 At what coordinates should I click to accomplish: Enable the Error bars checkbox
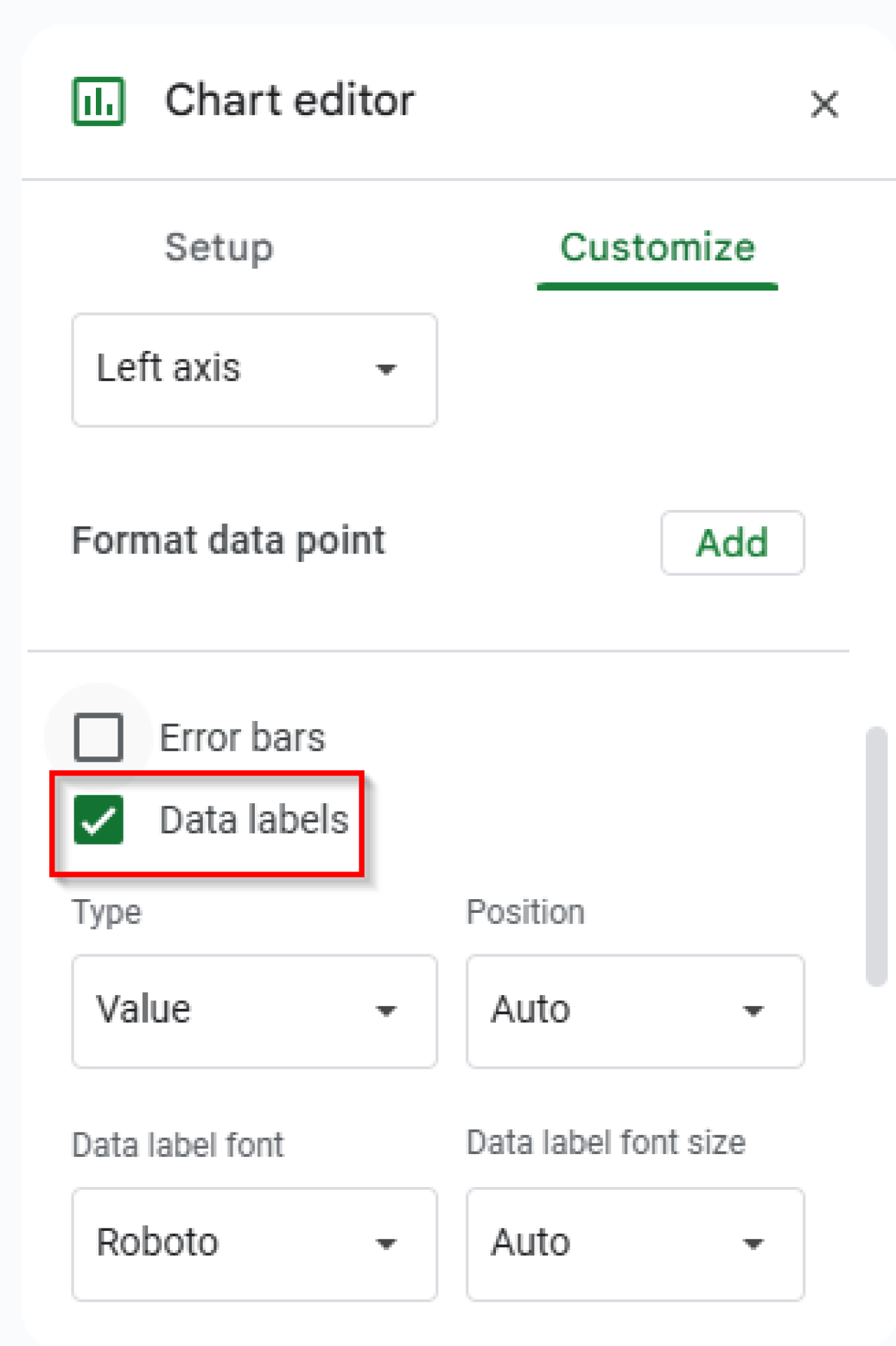99,737
